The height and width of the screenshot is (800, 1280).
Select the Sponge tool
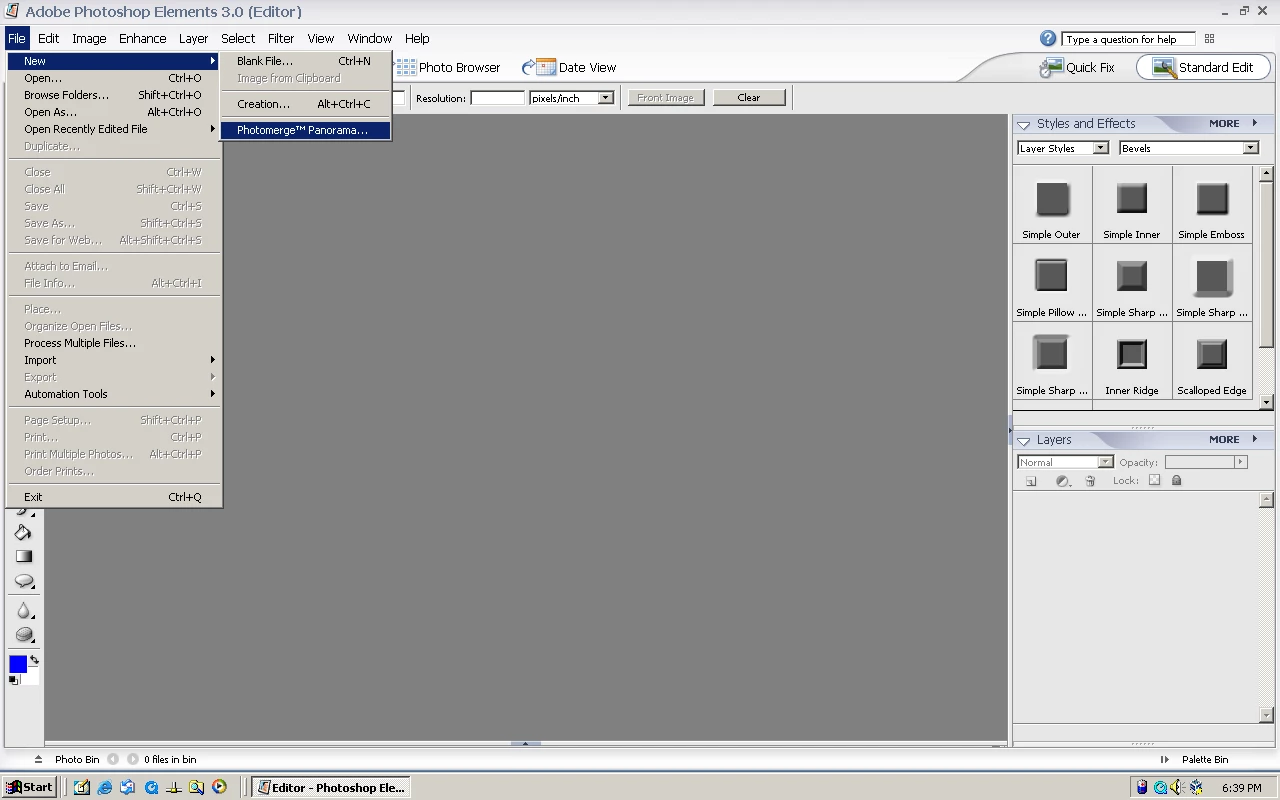point(23,635)
